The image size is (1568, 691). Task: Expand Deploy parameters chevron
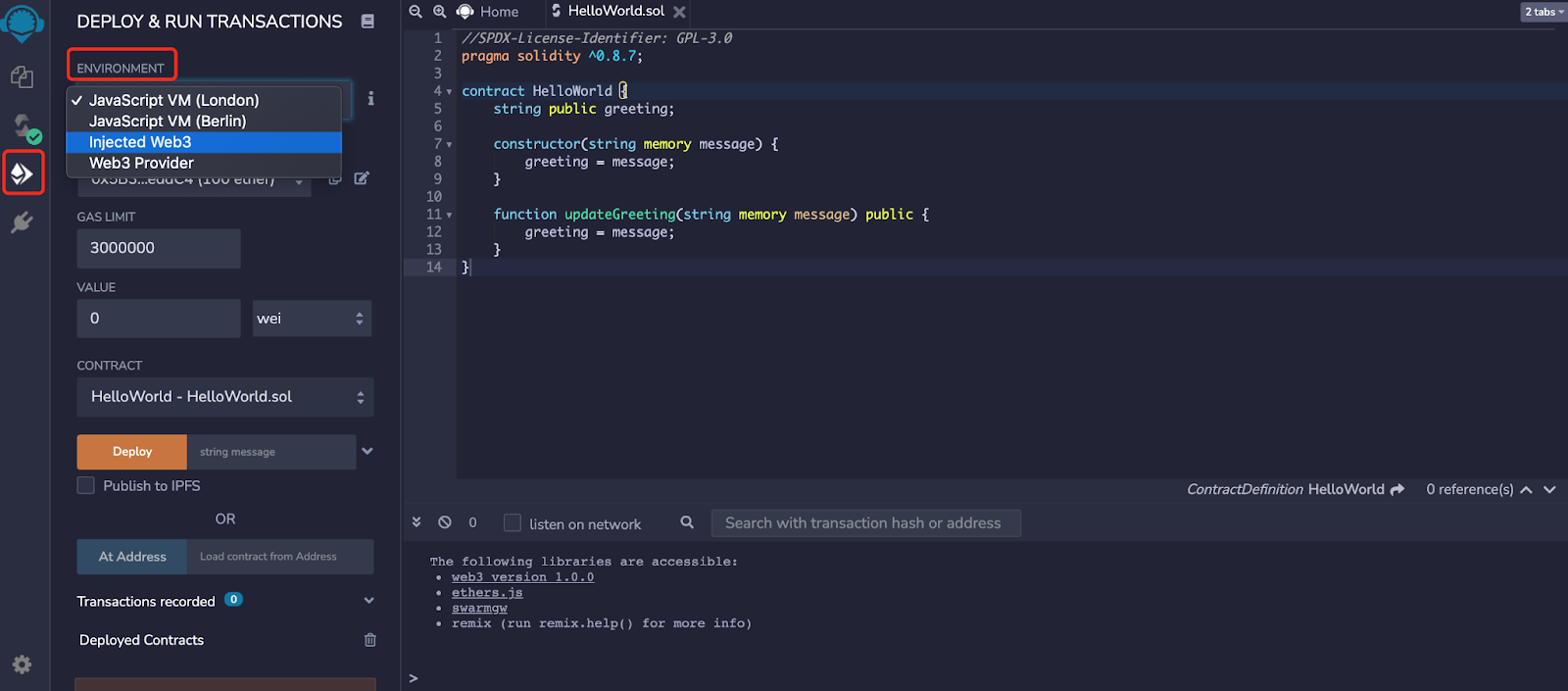point(367,451)
